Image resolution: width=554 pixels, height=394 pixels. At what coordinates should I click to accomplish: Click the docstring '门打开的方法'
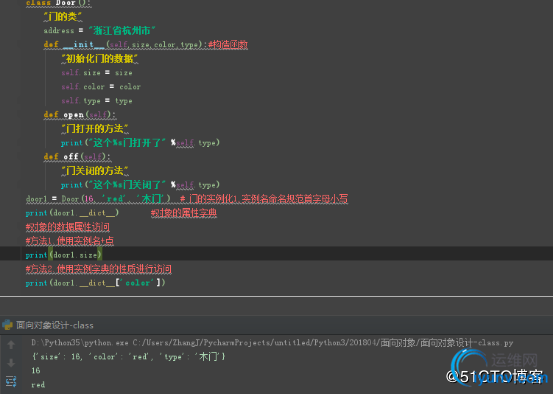tap(95, 129)
